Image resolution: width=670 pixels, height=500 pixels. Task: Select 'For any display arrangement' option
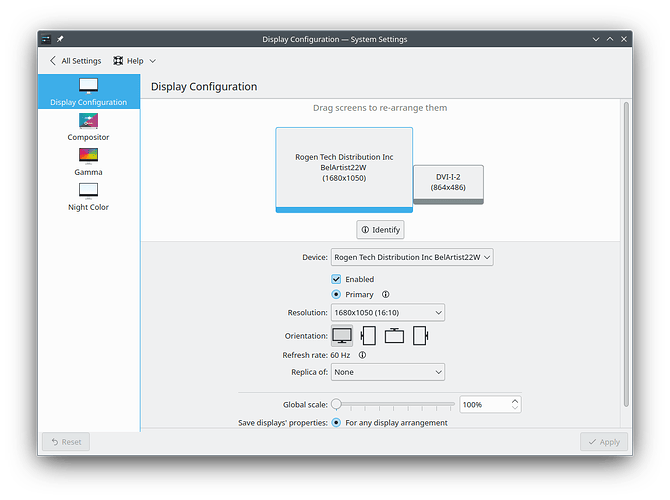click(337, 422)
